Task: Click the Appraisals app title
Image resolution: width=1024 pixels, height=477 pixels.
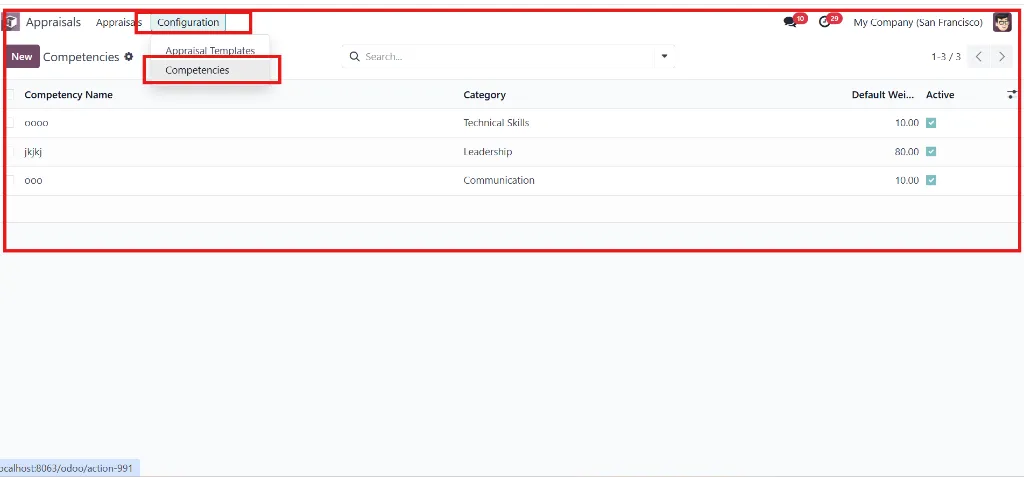Action: tap(54, 22)
